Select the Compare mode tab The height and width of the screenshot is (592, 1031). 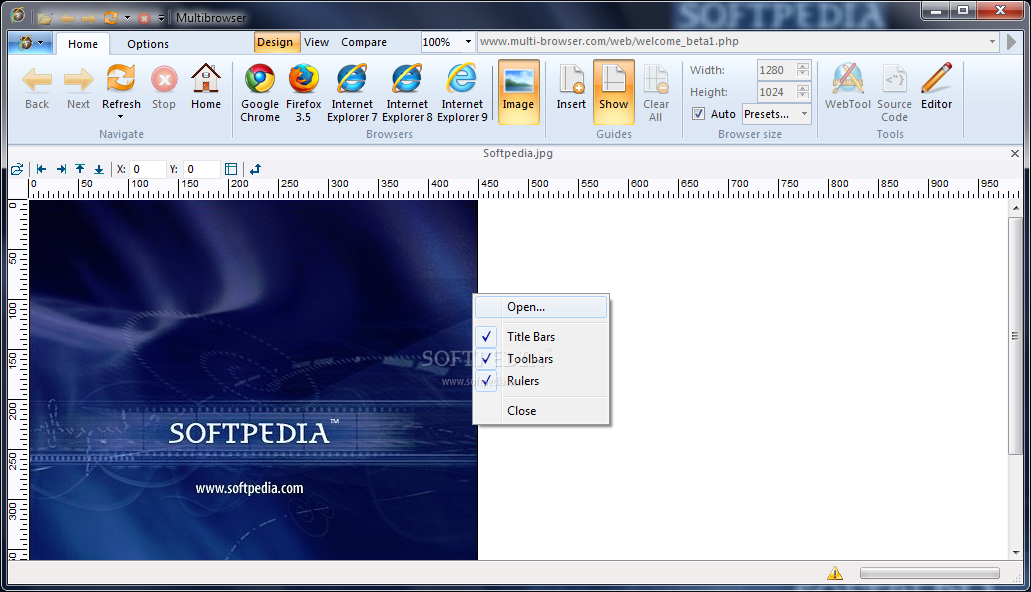(364, 42)
